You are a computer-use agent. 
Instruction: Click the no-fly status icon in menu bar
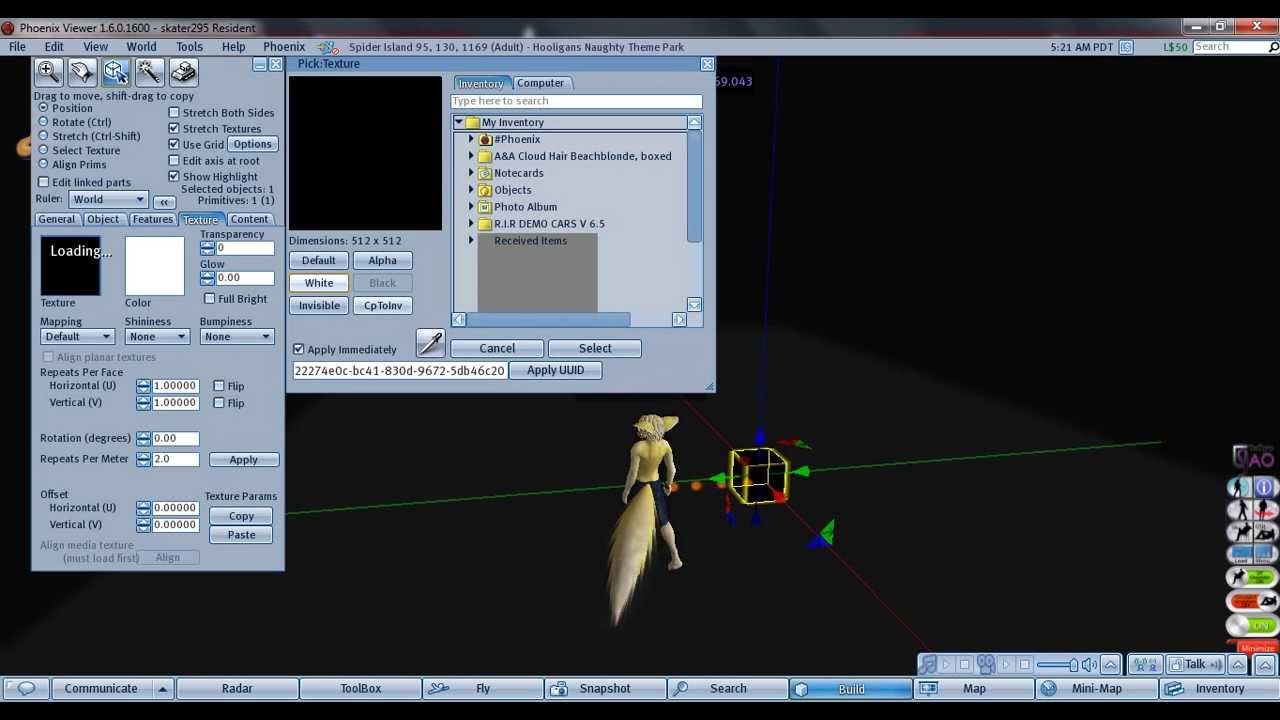(x=327, y=47)
